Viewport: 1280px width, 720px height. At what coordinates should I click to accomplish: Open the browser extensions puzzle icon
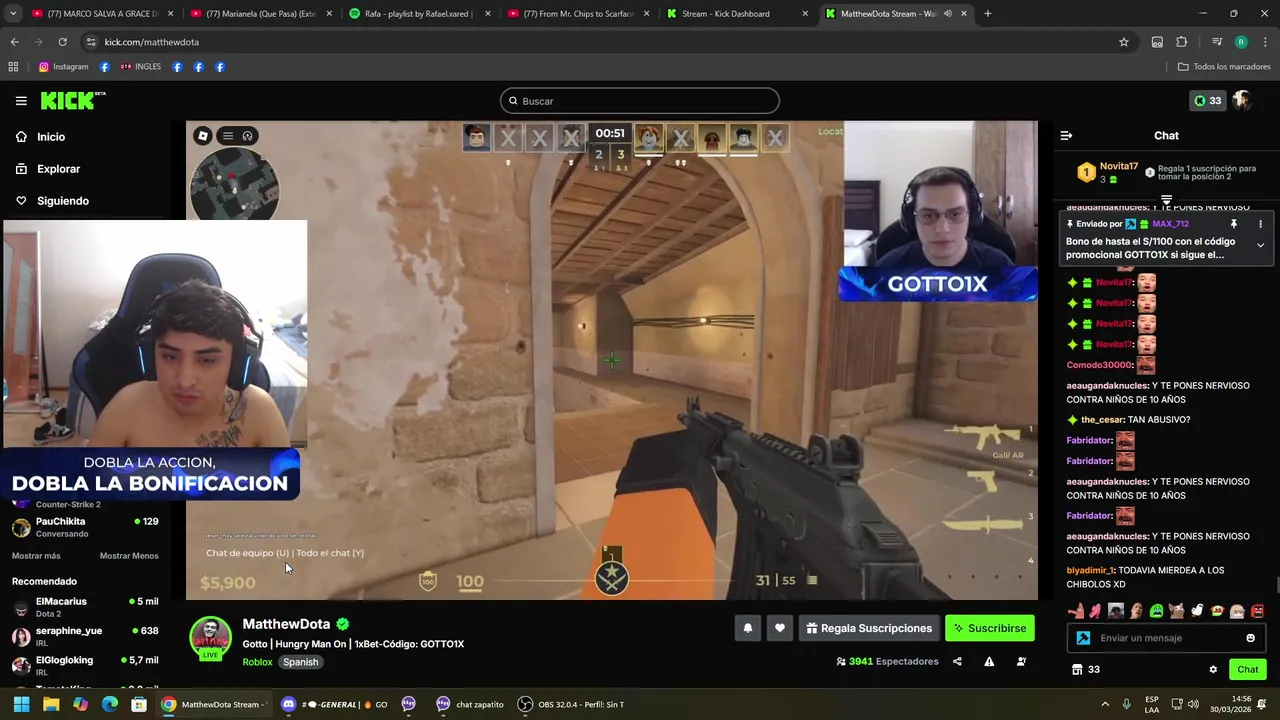pos(1181,42)
